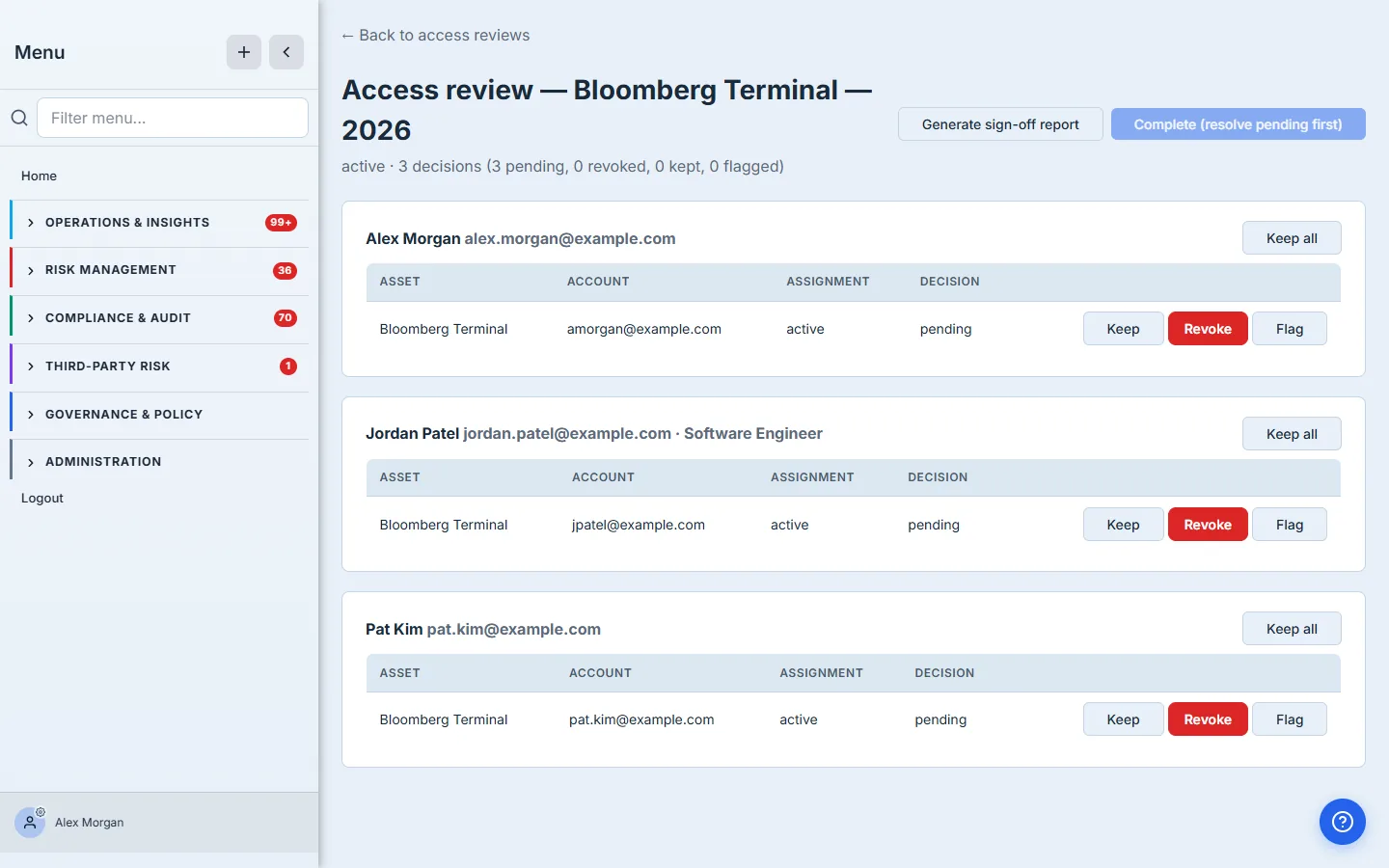This screenshot has width=1389, height=868.
Task: Click Bloomberg Terminal asset in Pat Kim row
Action: point(444,719)
